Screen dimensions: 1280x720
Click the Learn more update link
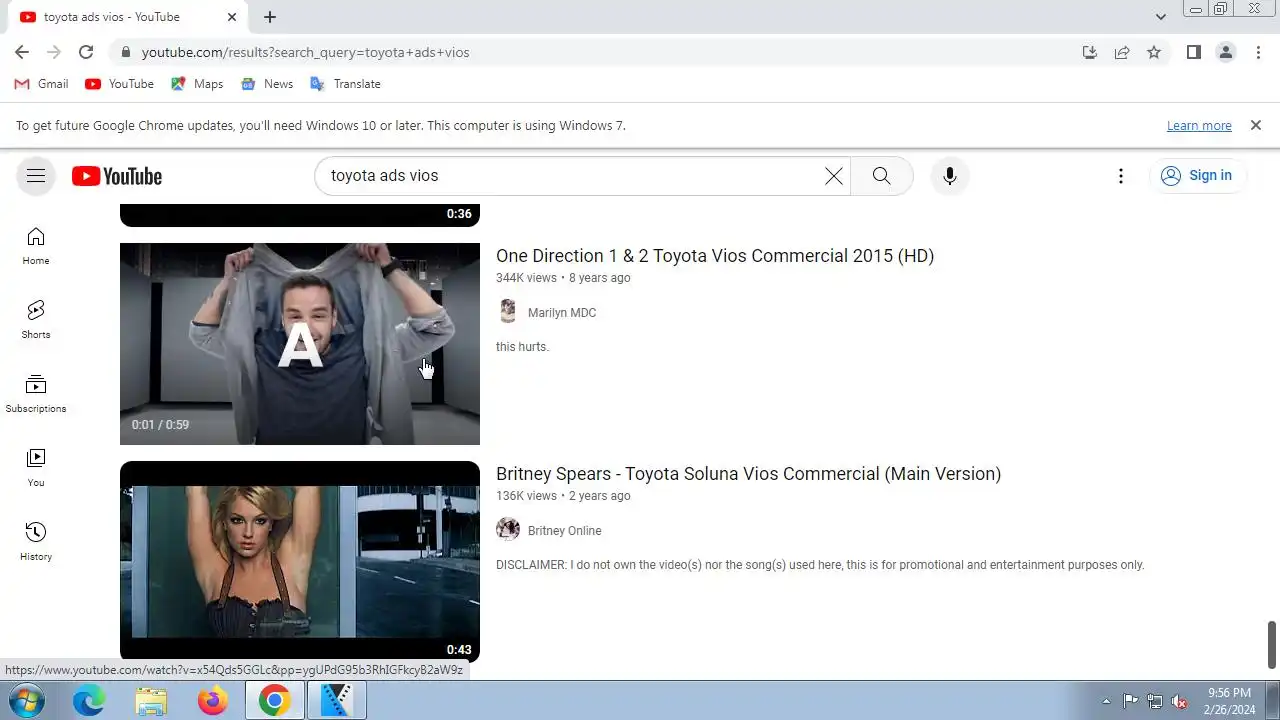(x=1199, y=126)
